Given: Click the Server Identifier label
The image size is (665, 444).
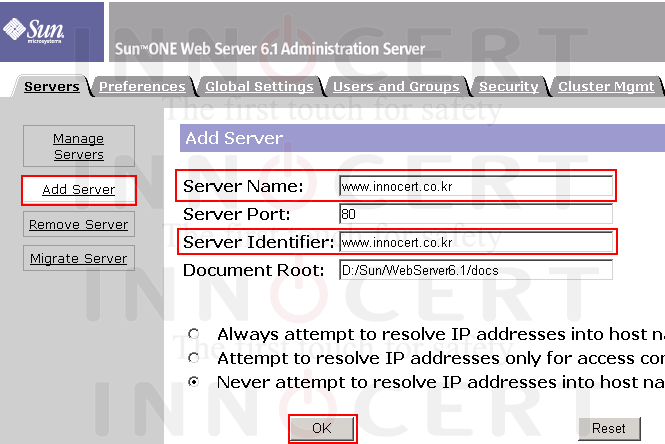Looking at the screenshot, I should 259,242.
